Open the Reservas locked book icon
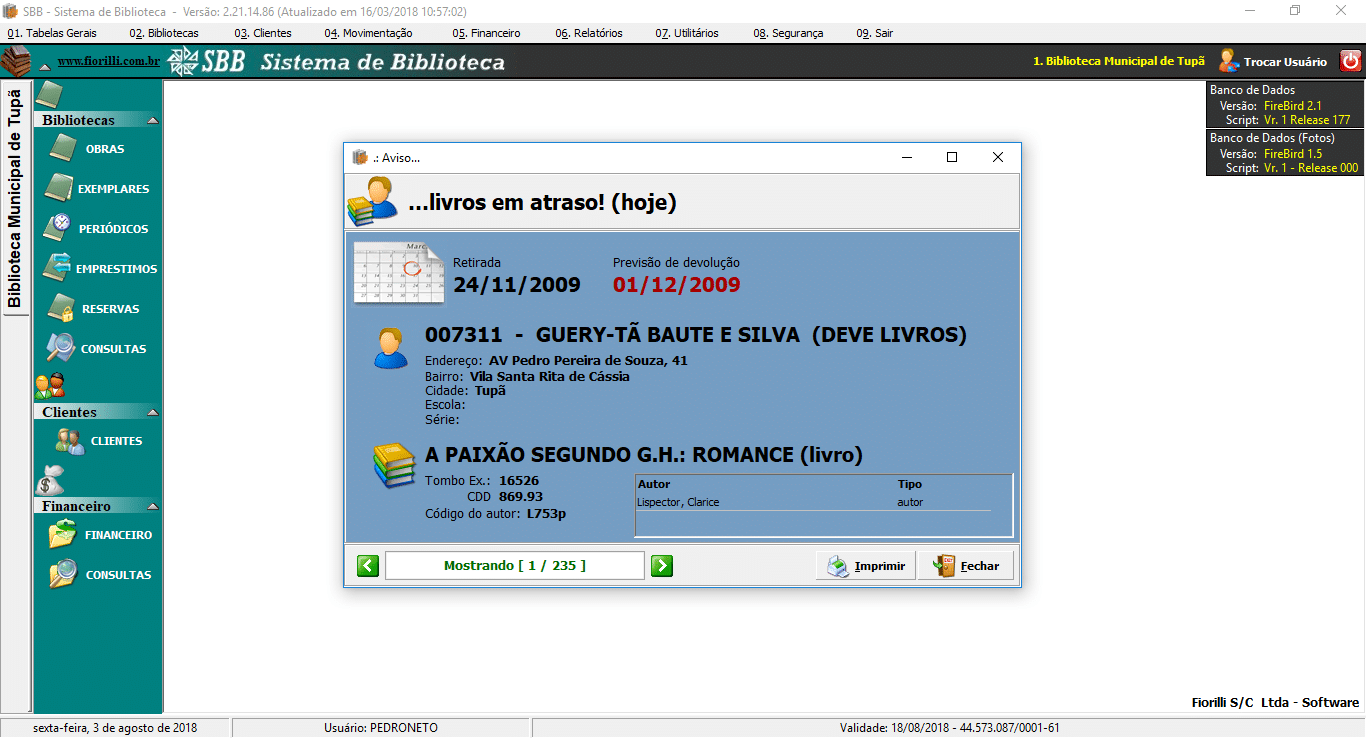 tap(61, 309)
